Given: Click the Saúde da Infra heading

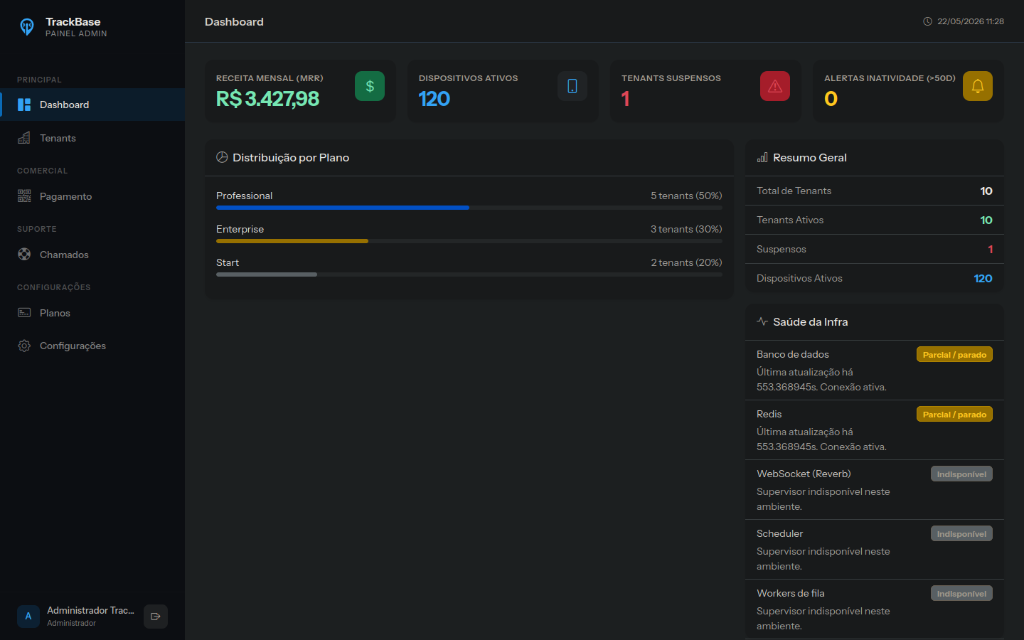Looking at the screenshot, I should [810, 321].
